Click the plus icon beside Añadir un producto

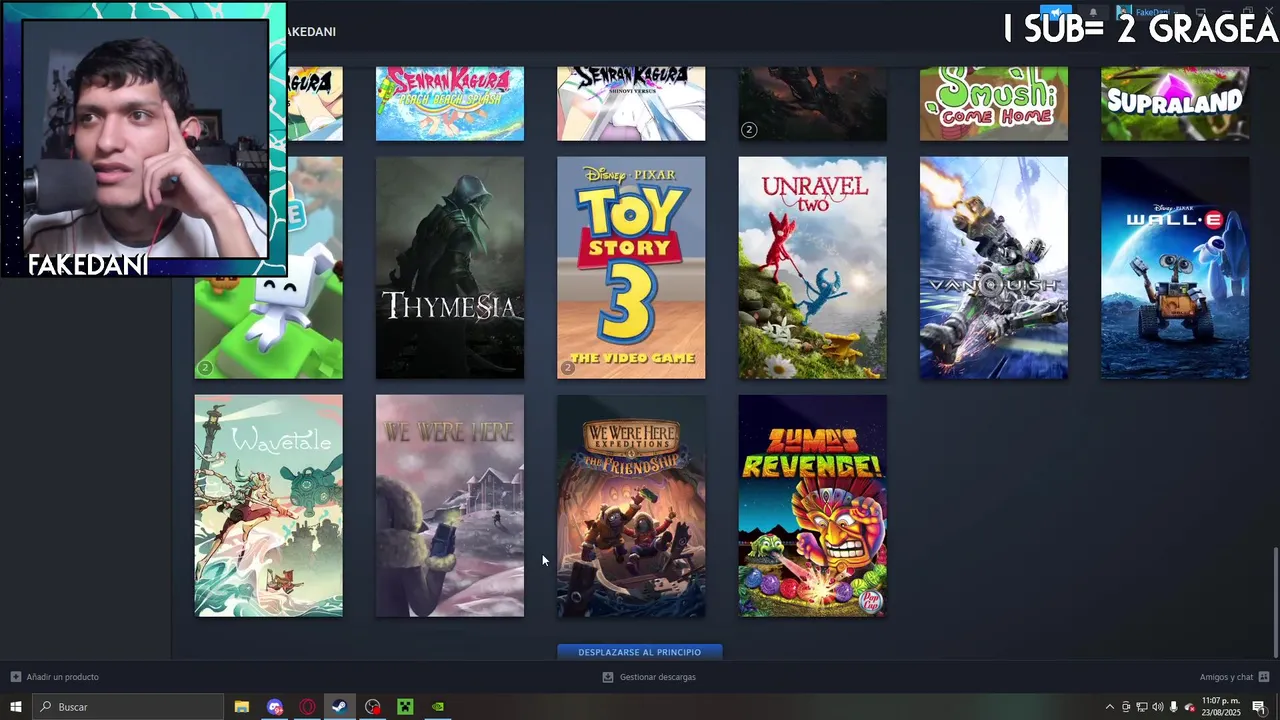(15, 677)
